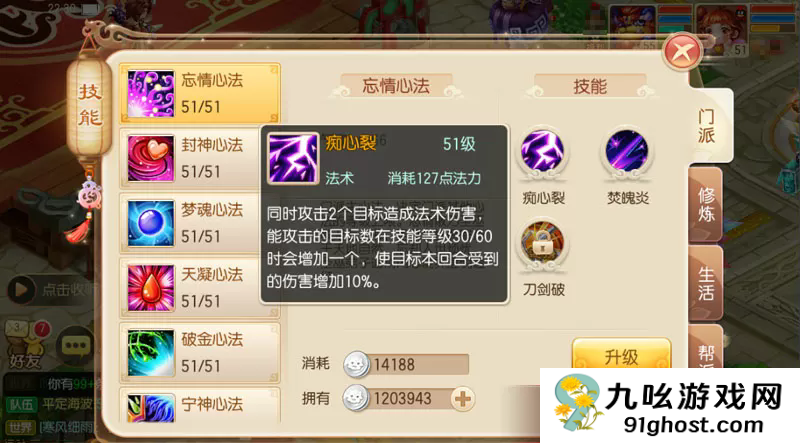This screenshot has height=443, width=800.
Task: Add silver with the plus button
Action: tap(463, 399)
